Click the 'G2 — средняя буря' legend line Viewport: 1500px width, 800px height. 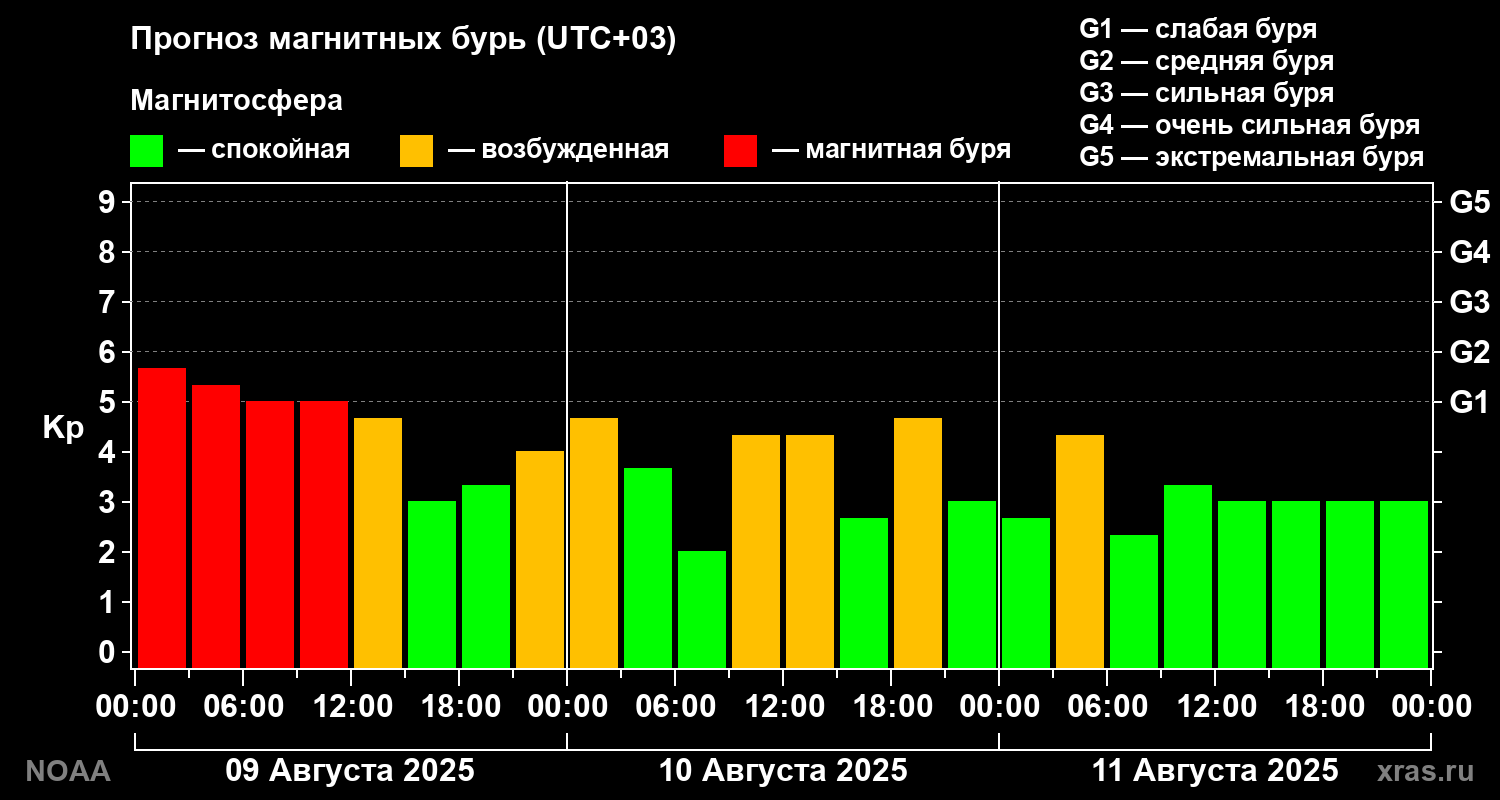click(1207, 61)
